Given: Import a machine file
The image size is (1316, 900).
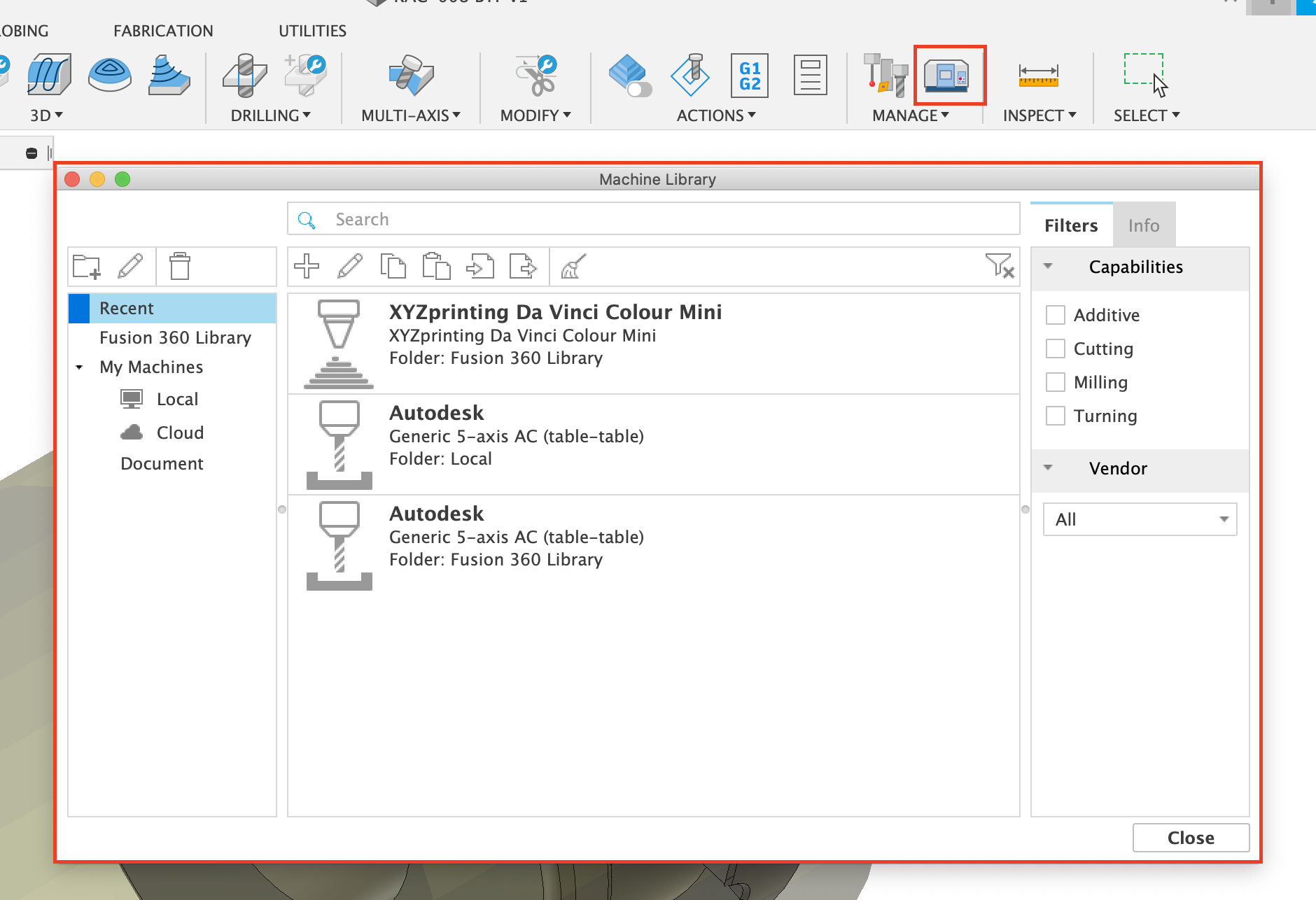Looking at the screenshot, I should click(480, 267).
